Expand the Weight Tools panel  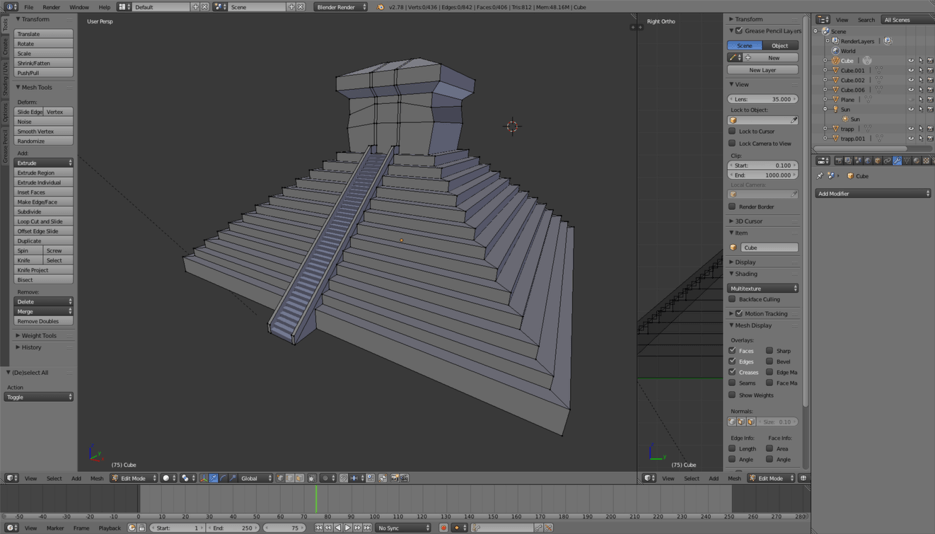point(39,336)
